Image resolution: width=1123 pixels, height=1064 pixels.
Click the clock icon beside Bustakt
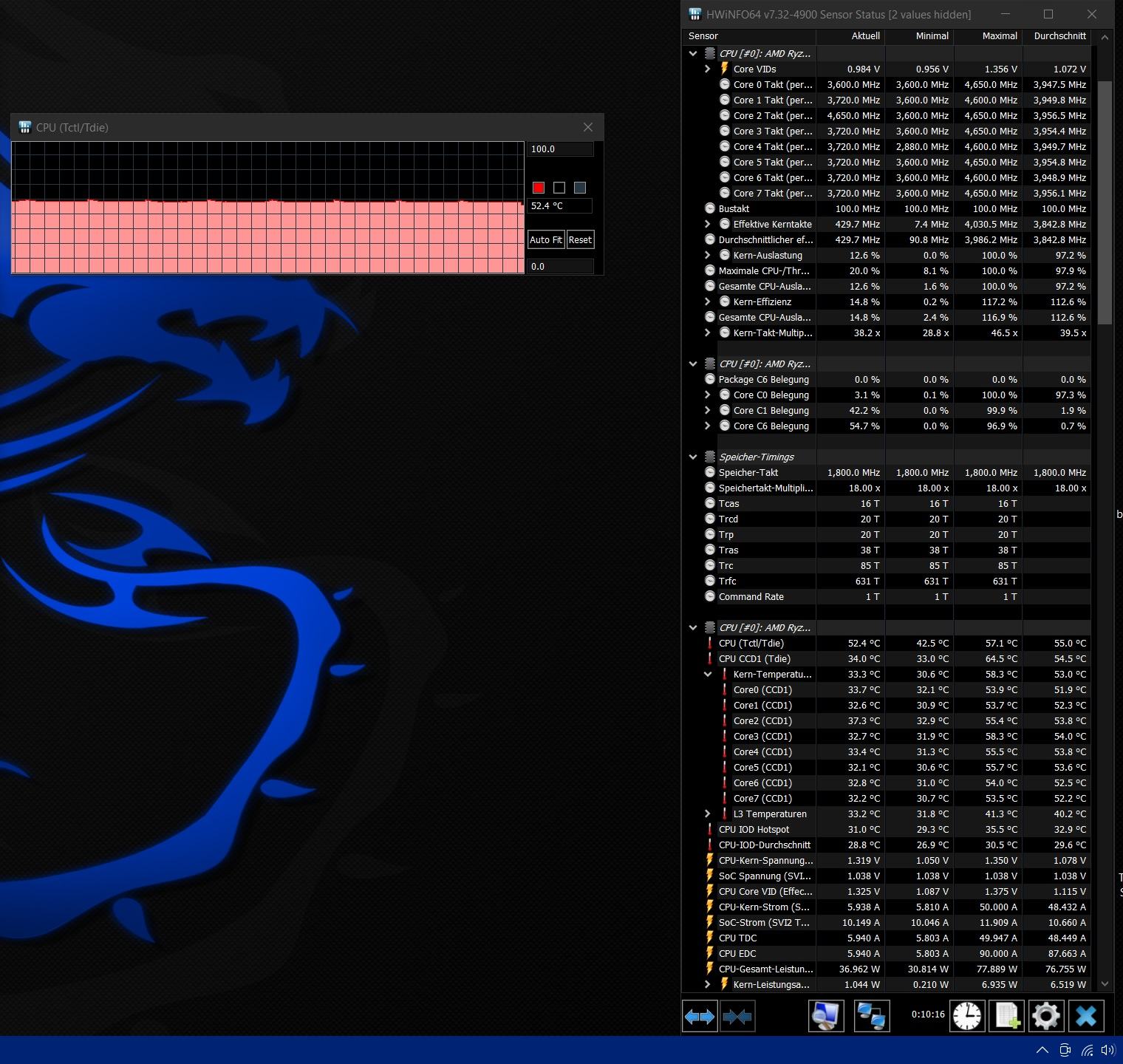[710, 208]
